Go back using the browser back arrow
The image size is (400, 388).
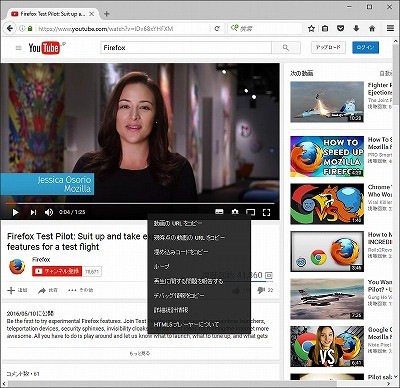coord(10,29)
